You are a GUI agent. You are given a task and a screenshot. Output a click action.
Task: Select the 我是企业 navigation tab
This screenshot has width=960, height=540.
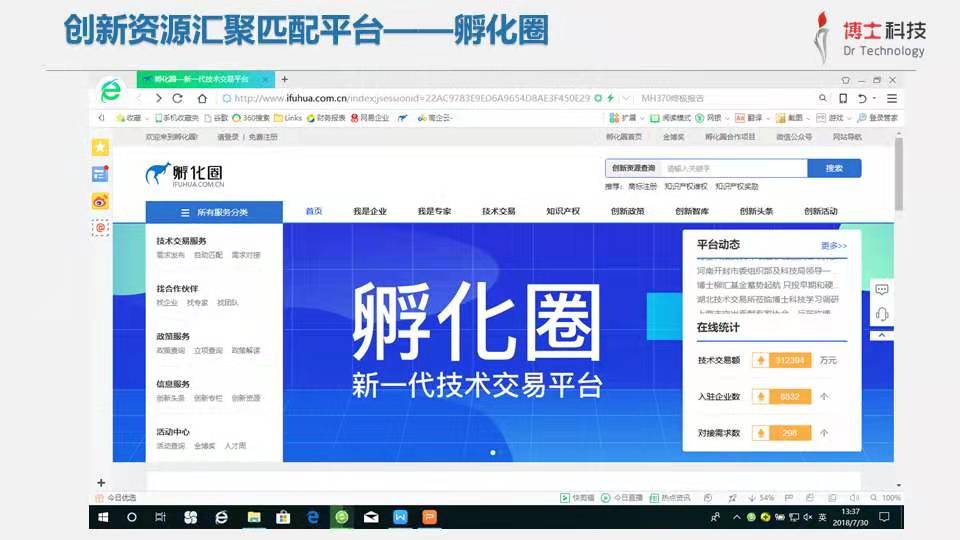[370, 211]
